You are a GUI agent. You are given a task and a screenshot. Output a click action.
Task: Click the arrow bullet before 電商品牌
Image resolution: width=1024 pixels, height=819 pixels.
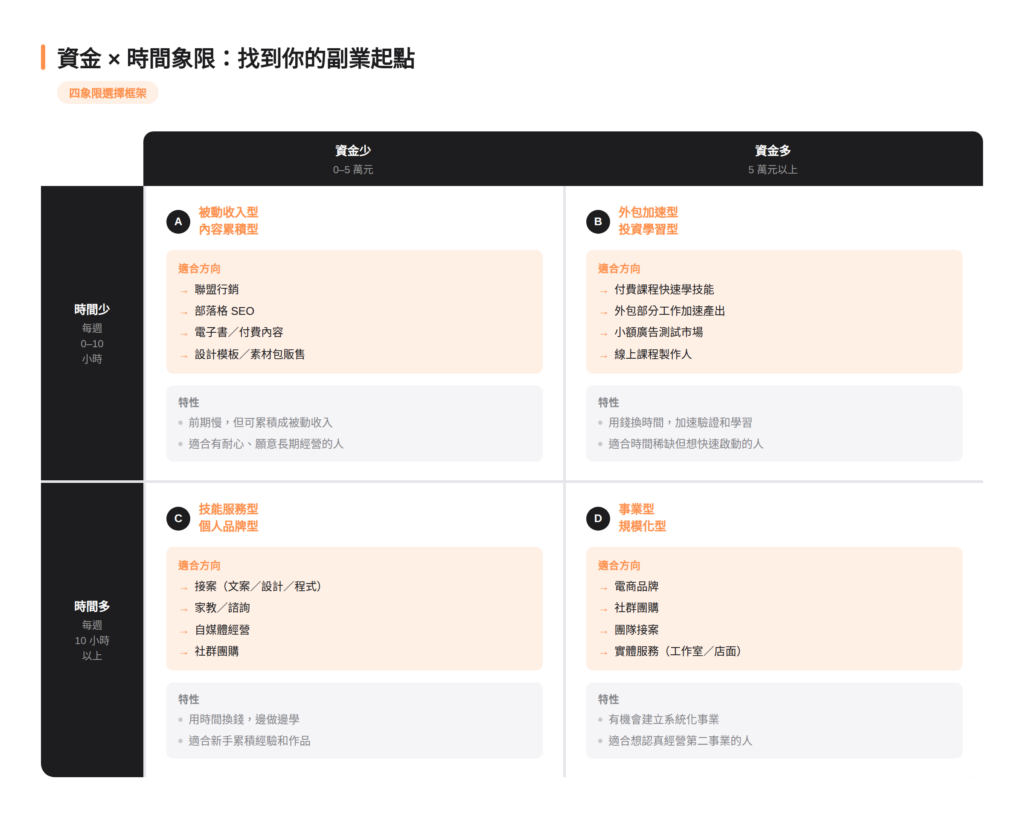tap(604, 587)
